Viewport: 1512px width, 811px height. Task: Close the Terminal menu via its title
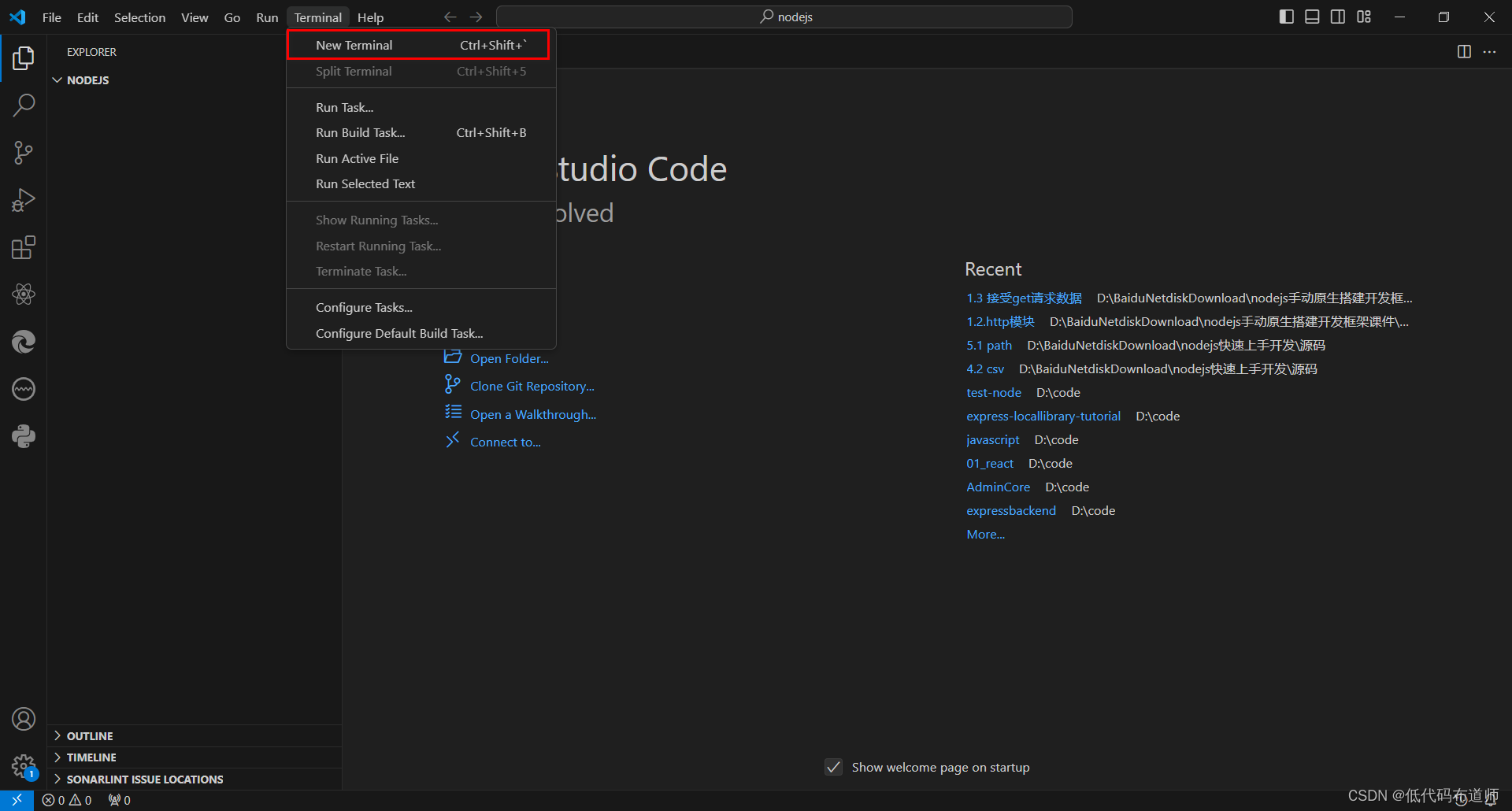point(318,17)
